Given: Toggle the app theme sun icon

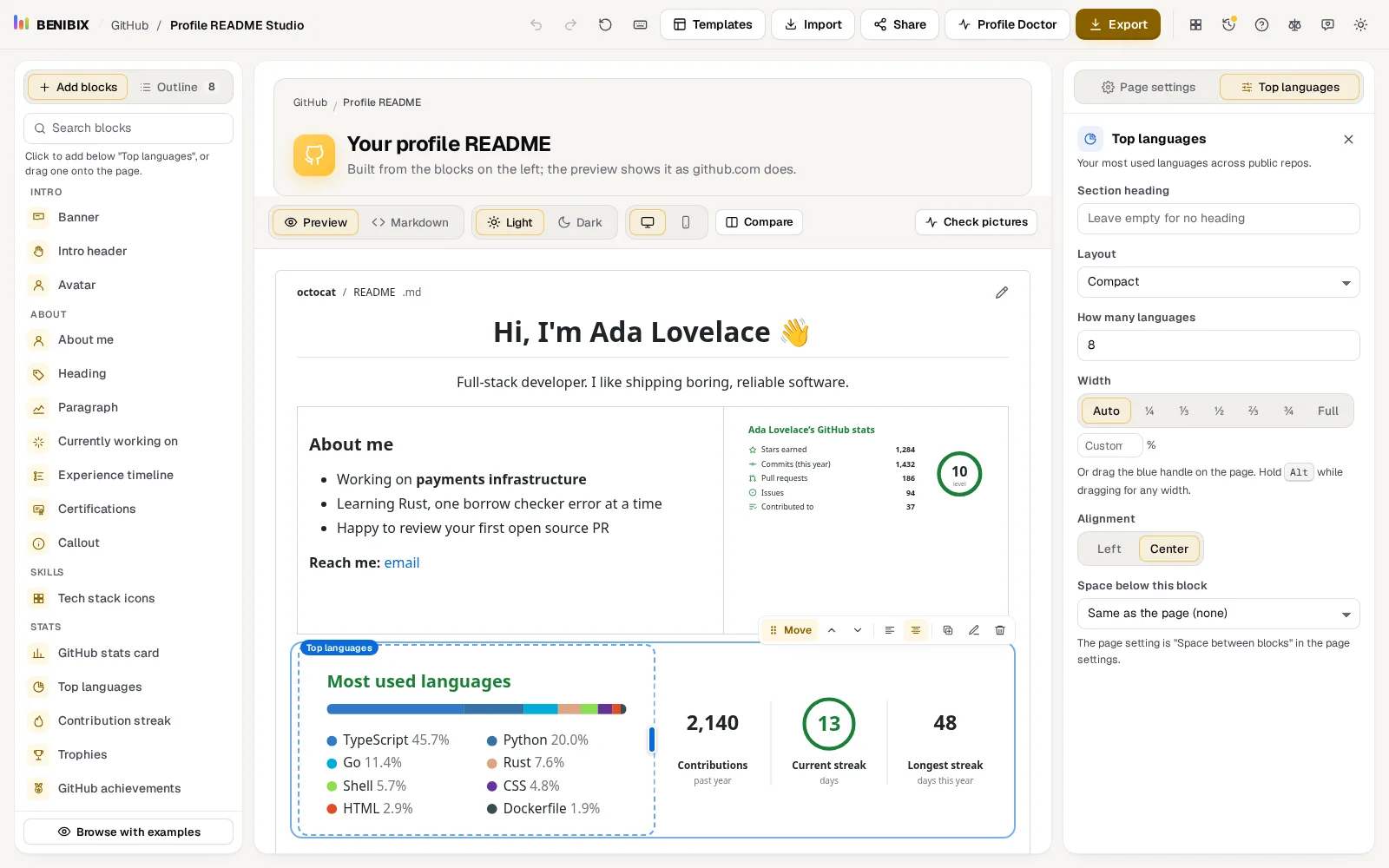Looking at the screenshot, I should point(1360,25).
